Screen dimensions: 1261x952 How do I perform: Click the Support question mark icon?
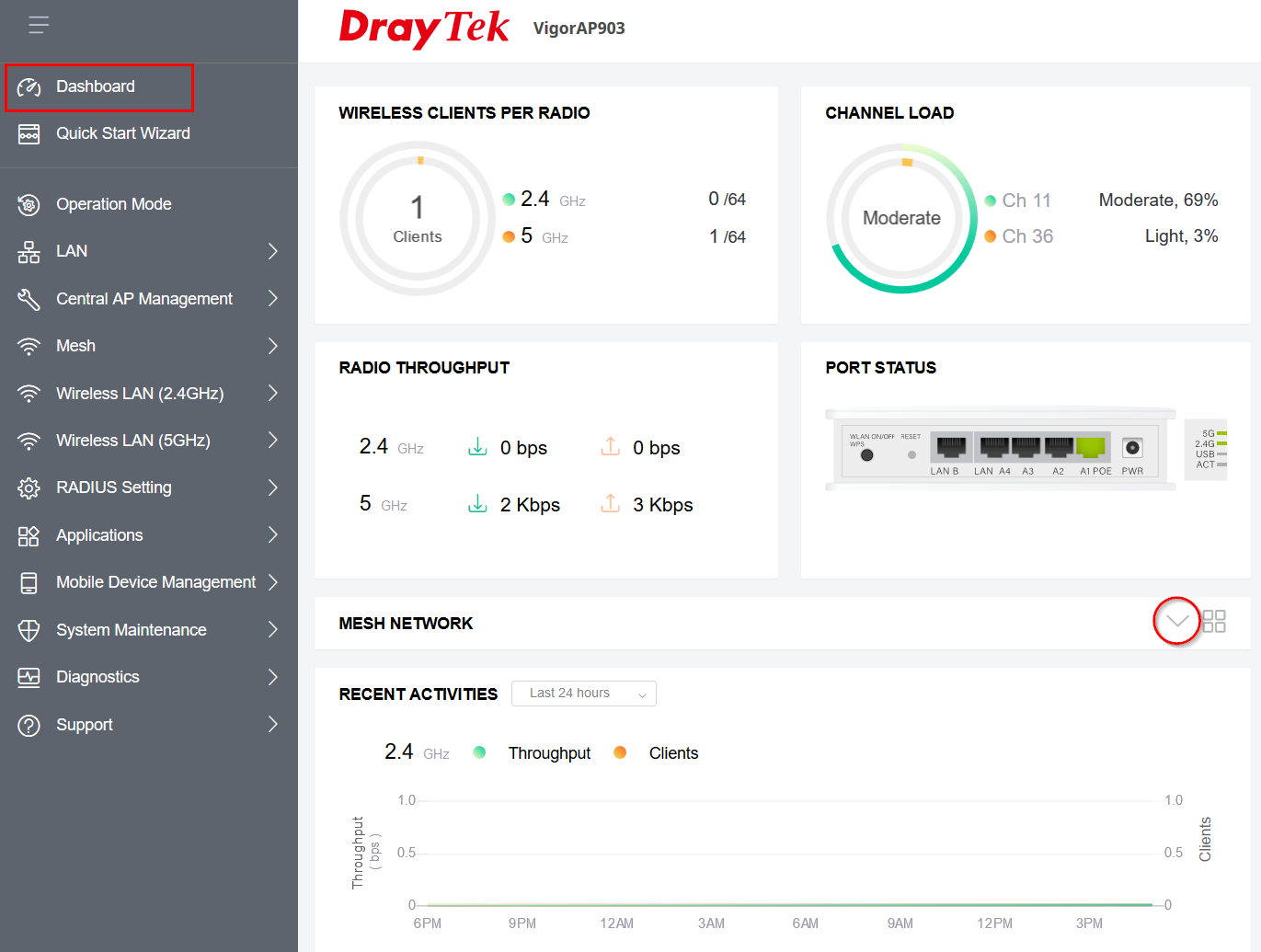click(29, 726)
